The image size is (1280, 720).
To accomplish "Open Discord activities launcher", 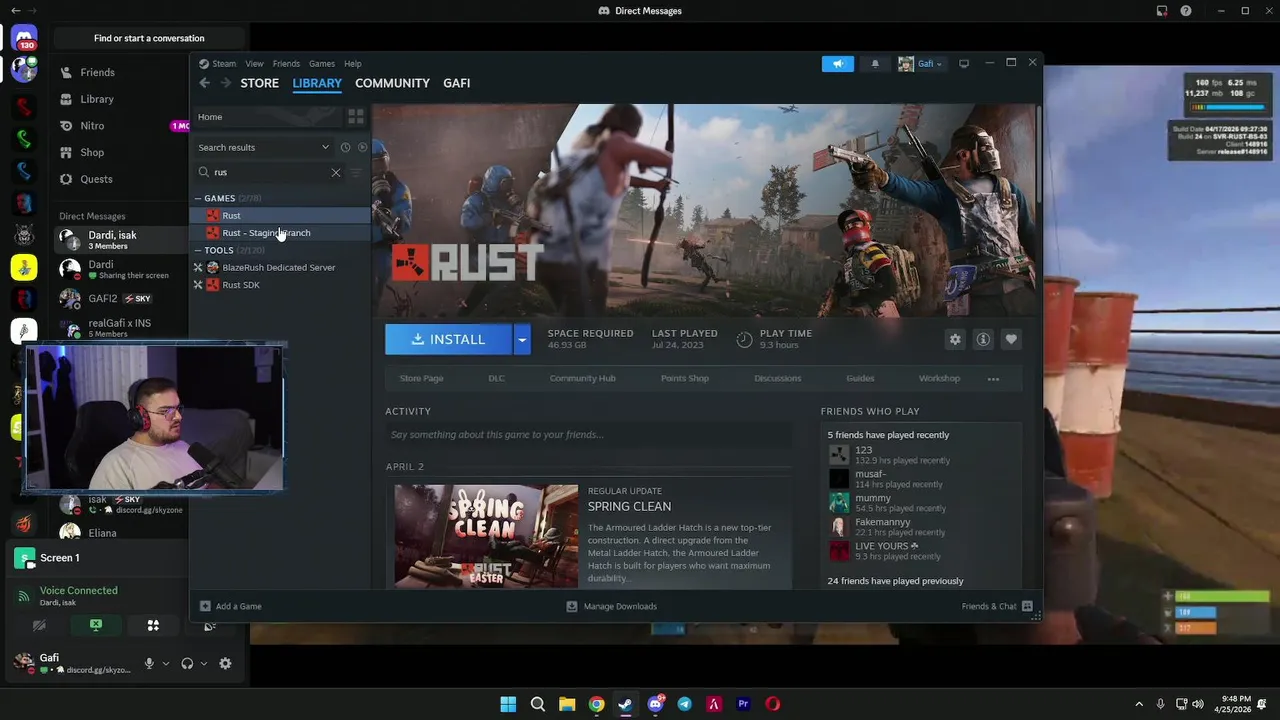I will coord(153,625).
